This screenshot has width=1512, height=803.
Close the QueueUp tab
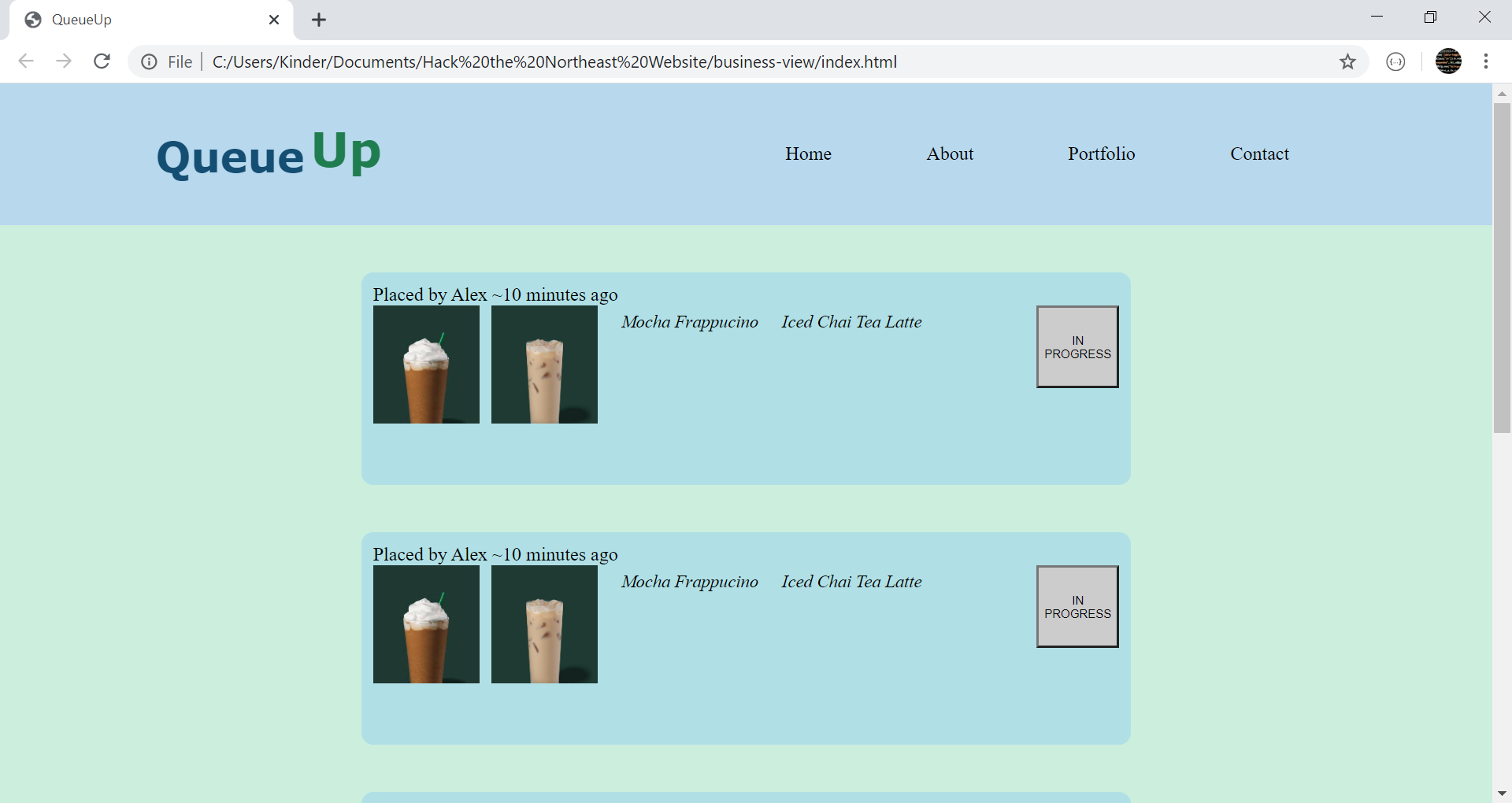(274, 20)
